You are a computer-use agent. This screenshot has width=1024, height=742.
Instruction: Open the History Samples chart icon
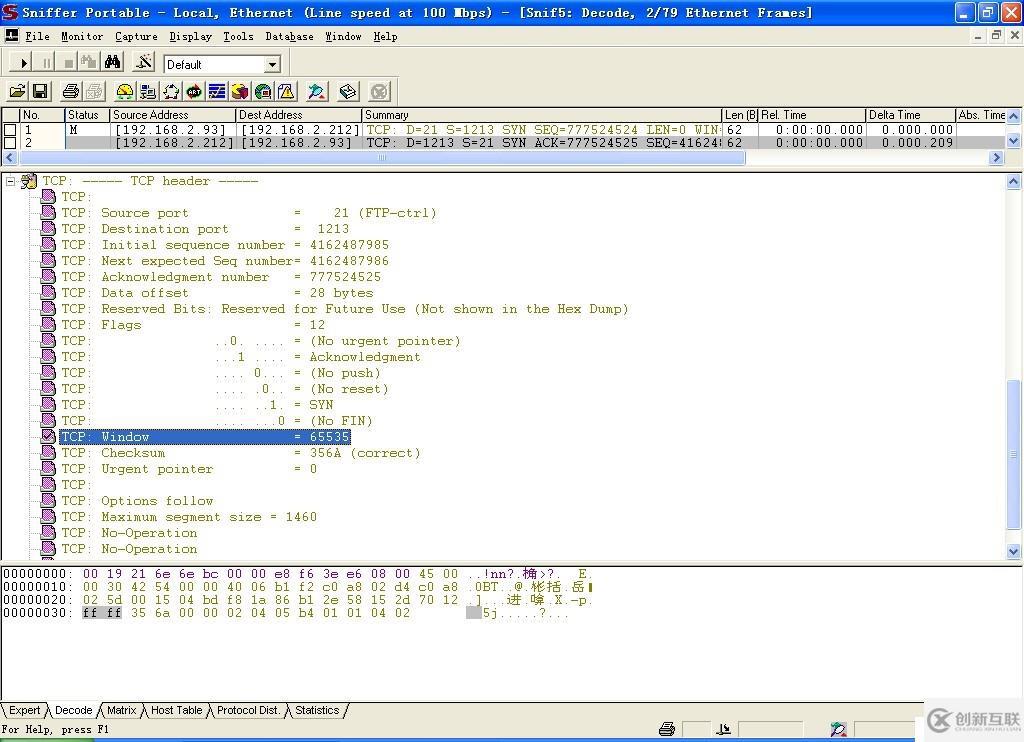click(217, 91)
